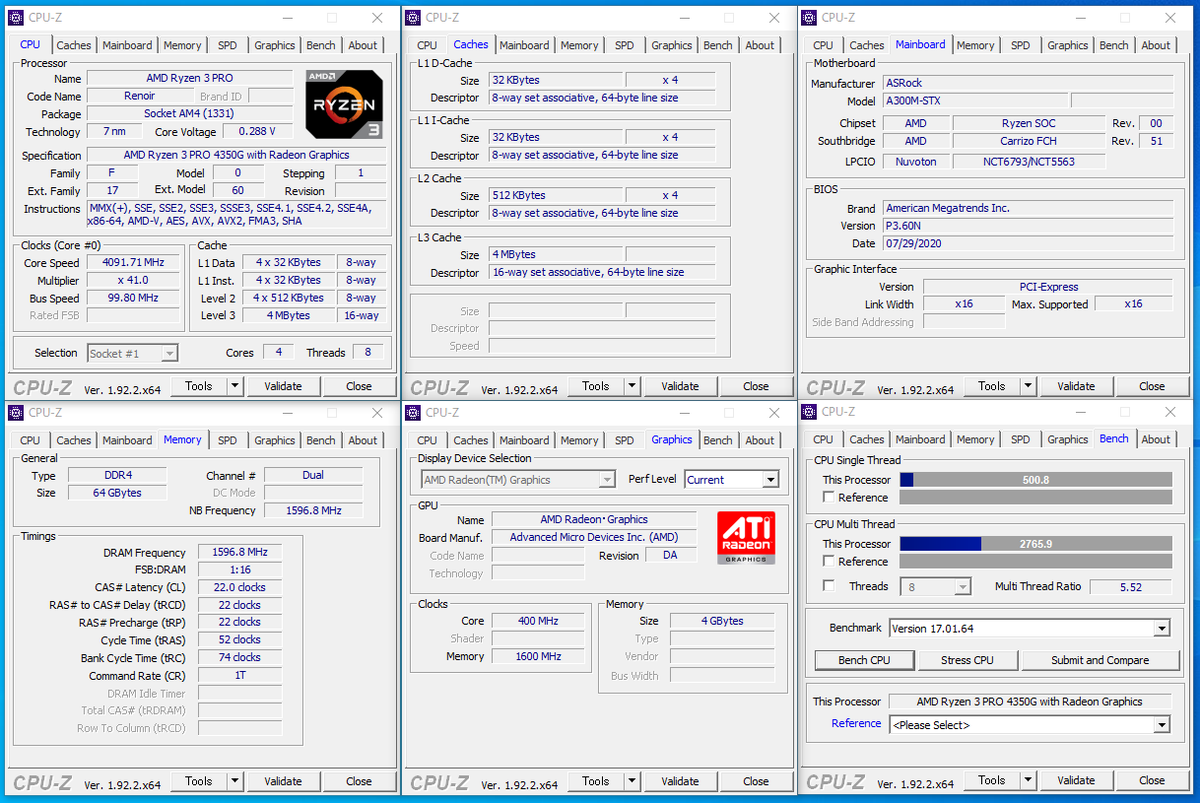Switch to SPD tab in CPU tab window
Viewport: 1200px width, 803px height.
(x=228, y=45)
